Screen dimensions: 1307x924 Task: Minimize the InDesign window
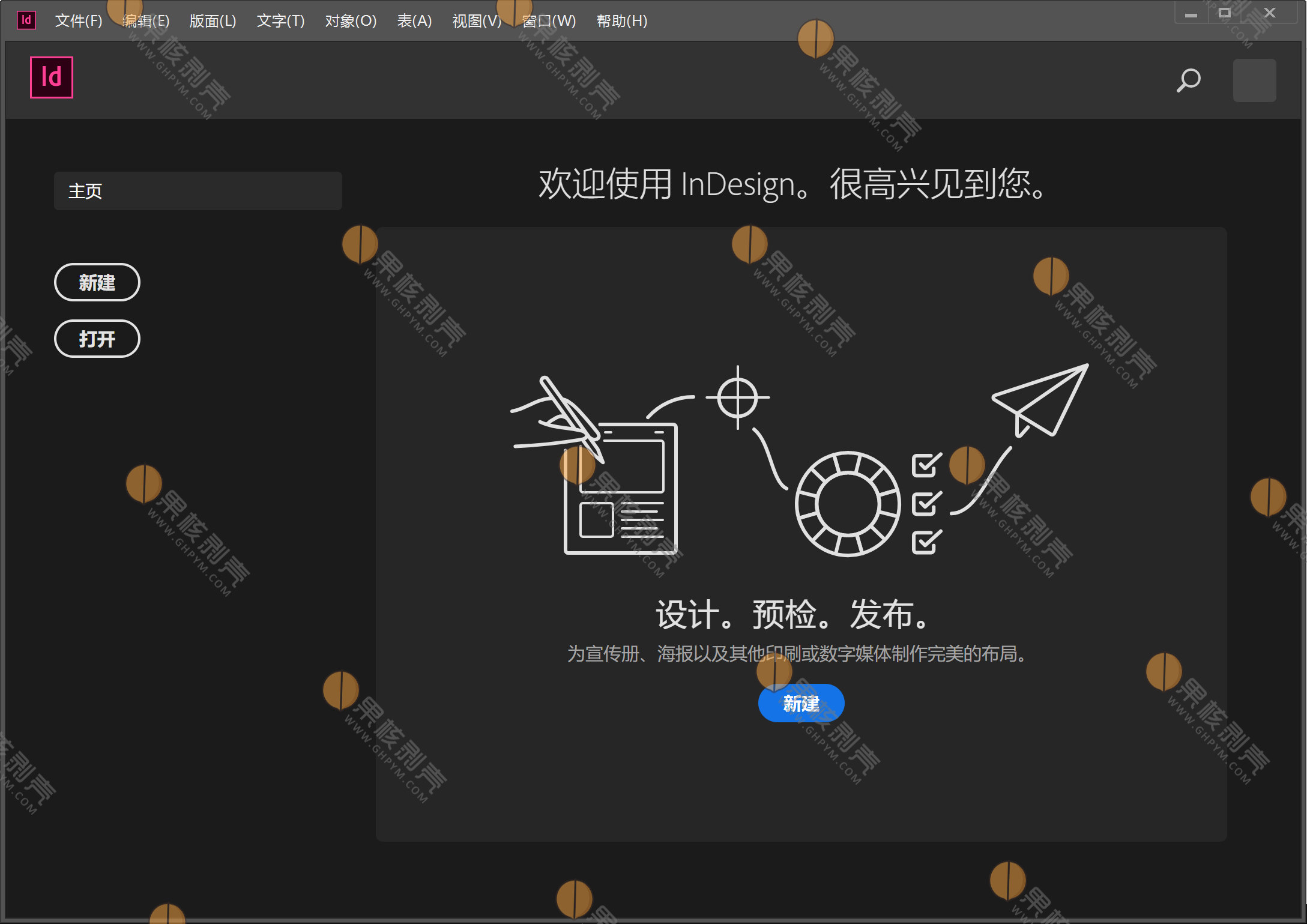[x=1191, y=13]
